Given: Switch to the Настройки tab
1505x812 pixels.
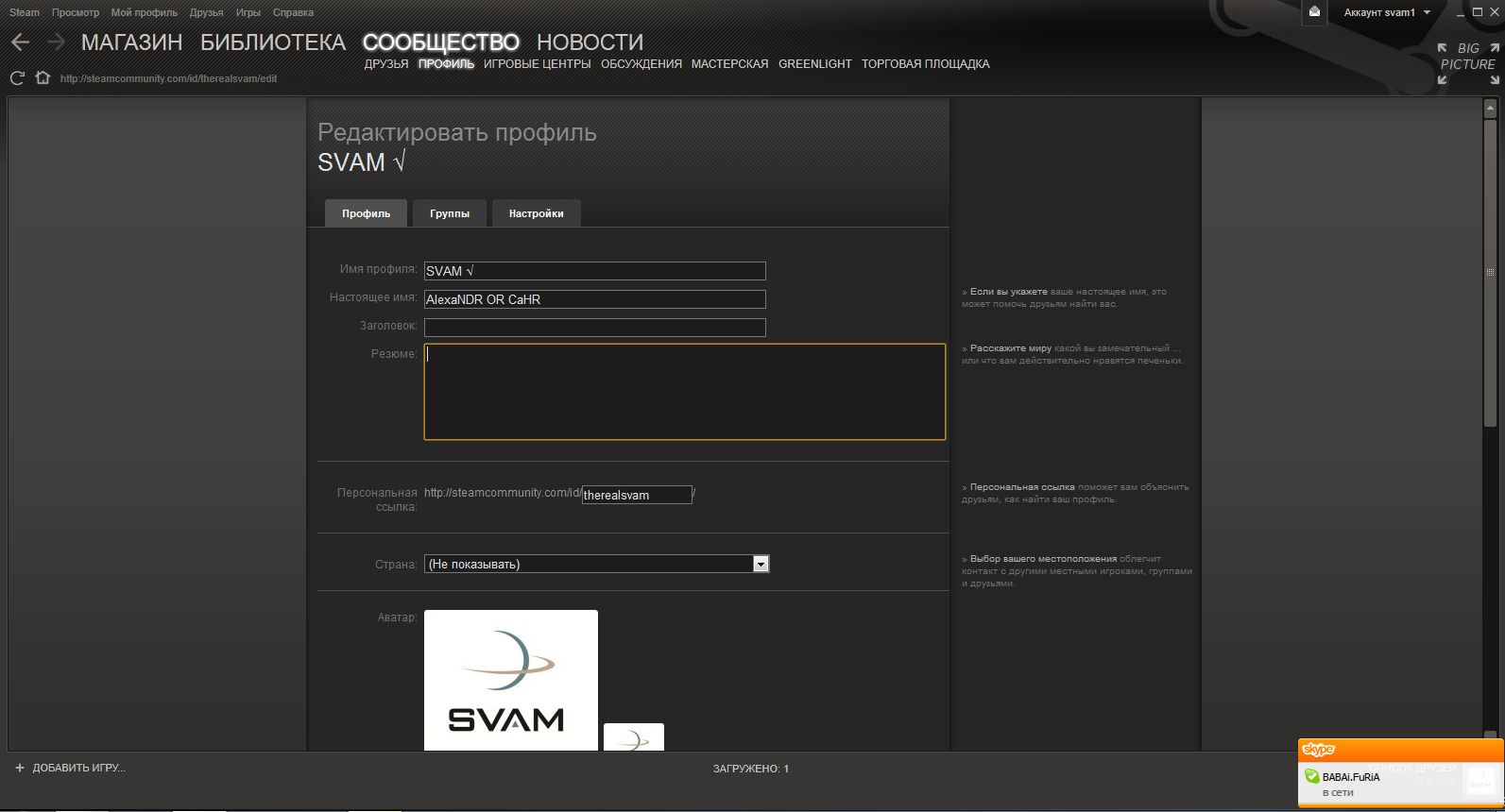Looking at the screenshot, I should [537, 213].
